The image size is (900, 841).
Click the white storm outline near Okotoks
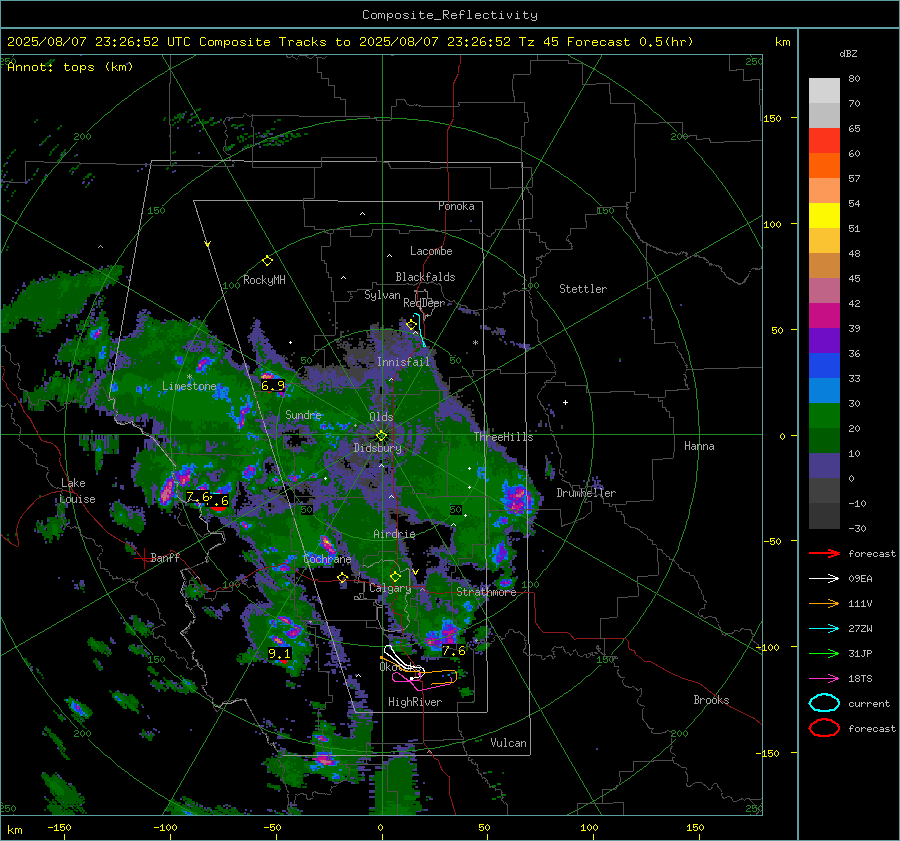coord(402,660)
